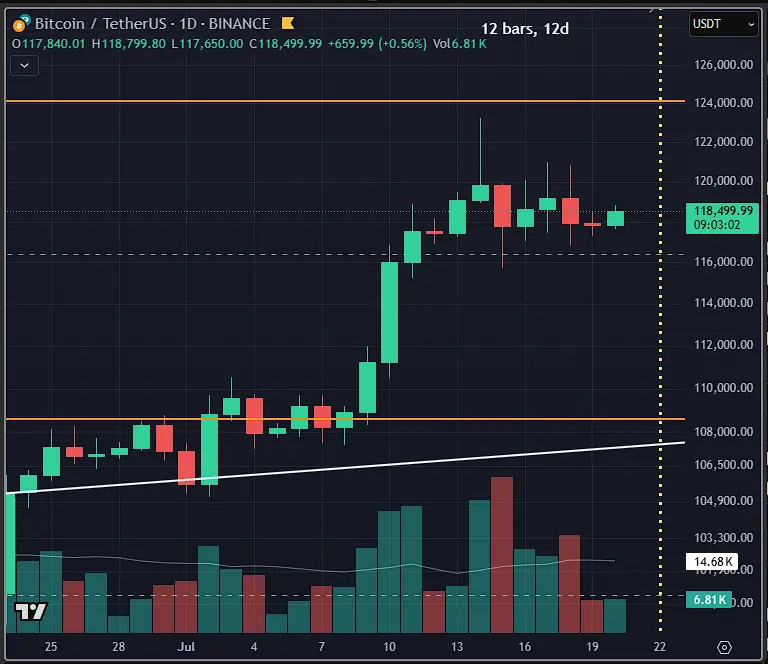Image resolution: width=768 pixels, height=664 pixels.
Task: Click the 16 date axis label
Action: (x=525, y=647)
